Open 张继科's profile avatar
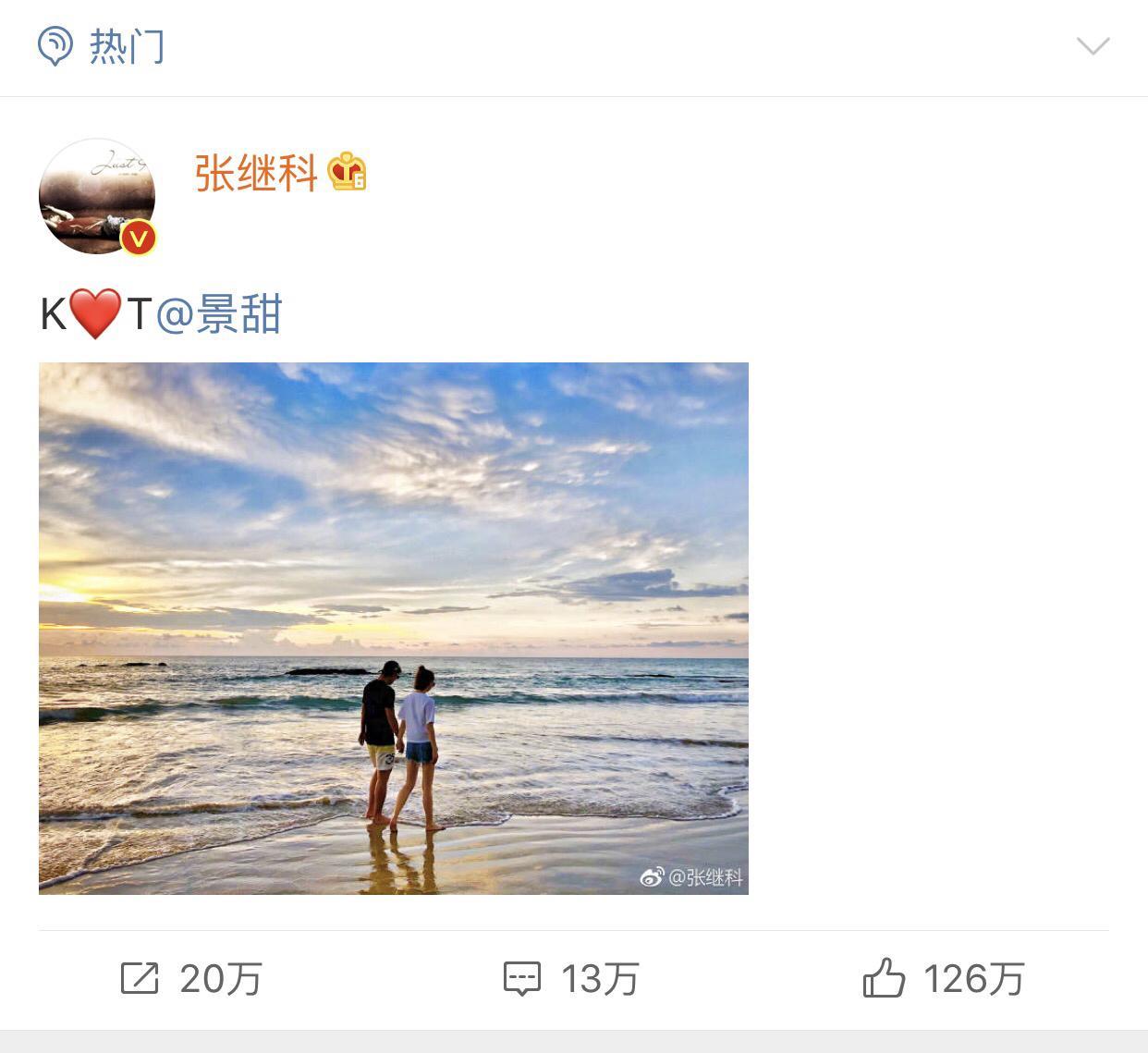 [97, 196]
